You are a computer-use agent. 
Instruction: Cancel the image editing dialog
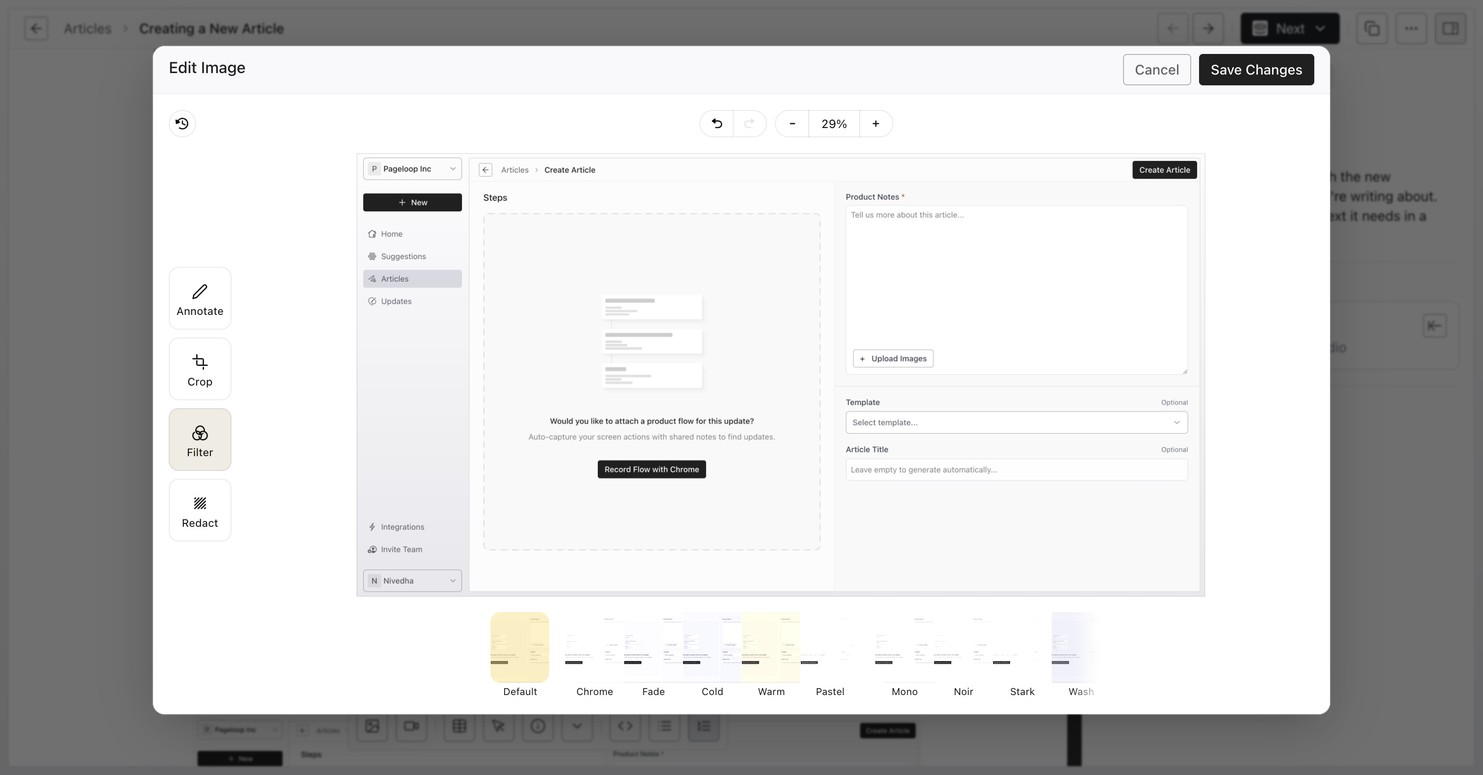point(1157,70)
